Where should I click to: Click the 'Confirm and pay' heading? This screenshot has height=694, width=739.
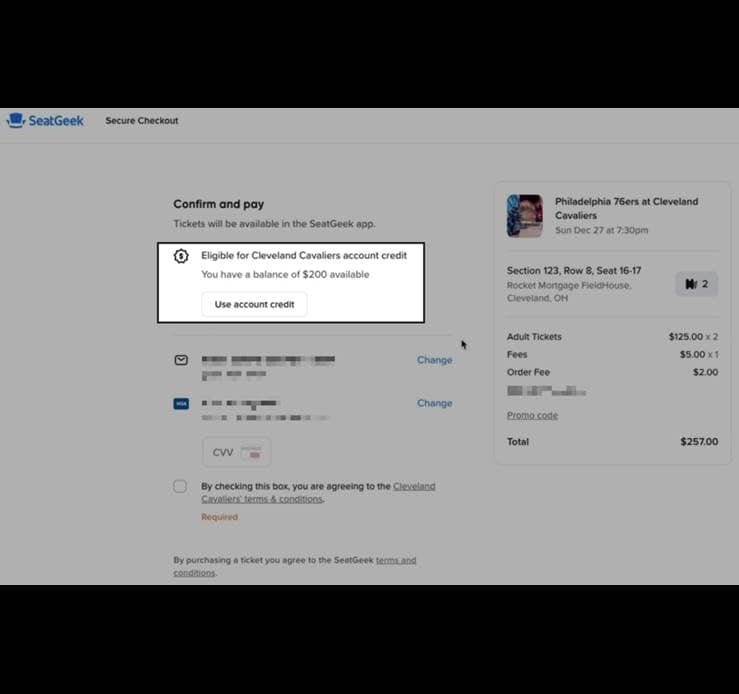pyautogui.click(x=219, y=204)
